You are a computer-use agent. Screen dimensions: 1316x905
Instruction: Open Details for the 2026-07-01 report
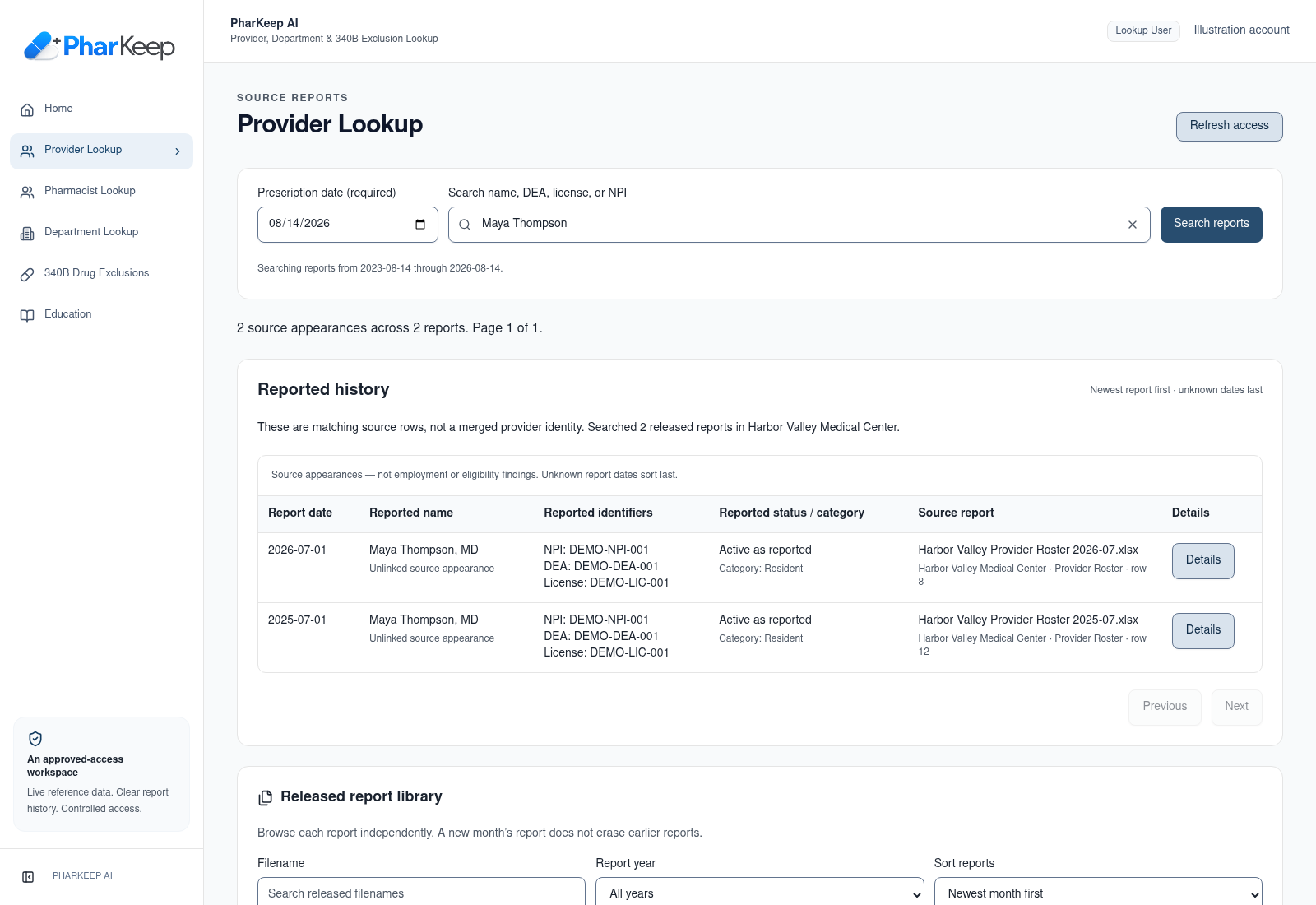tap(1202, 561)
